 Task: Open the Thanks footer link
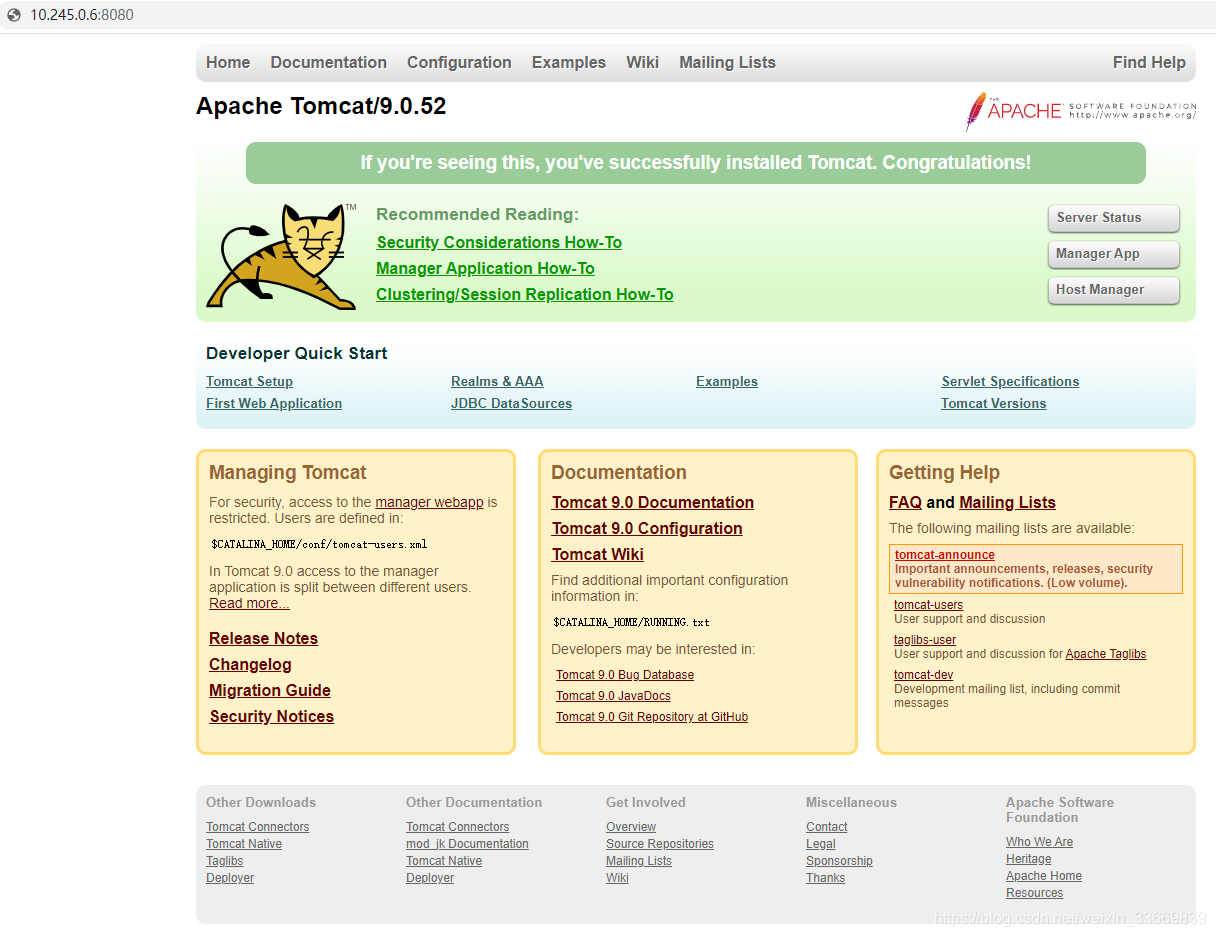pos(825,878)
